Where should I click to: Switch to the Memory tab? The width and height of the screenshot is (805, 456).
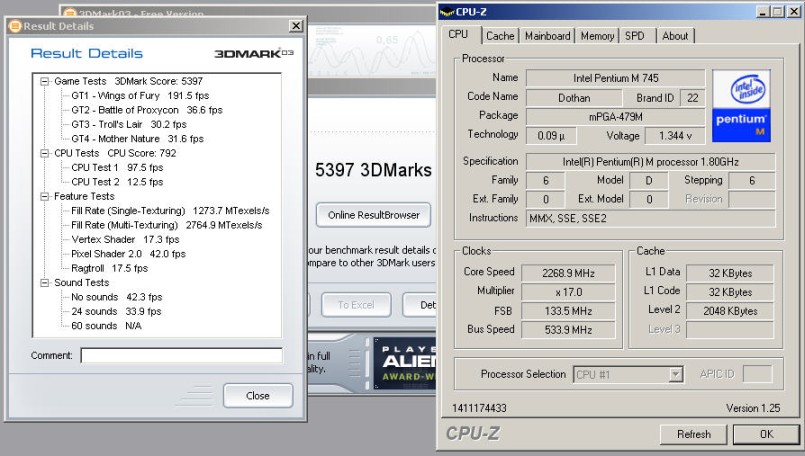pyautogui.click(x=597, y=36)
